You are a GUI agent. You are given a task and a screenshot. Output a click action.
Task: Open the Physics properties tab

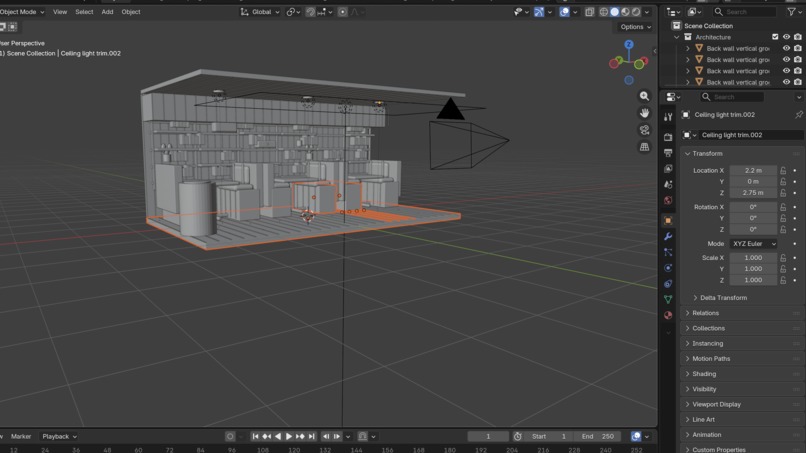(x=668, y=268)
